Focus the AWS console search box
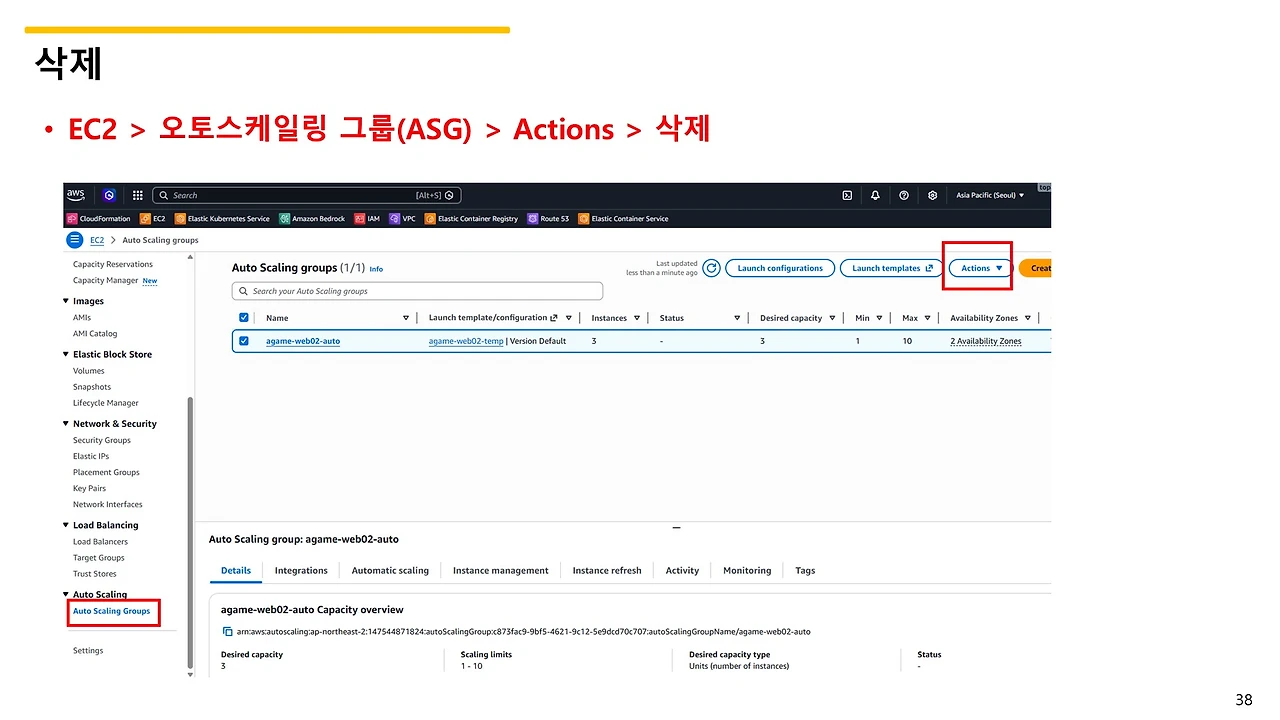This screenshot has height=720, width=1280. (306, 196)
